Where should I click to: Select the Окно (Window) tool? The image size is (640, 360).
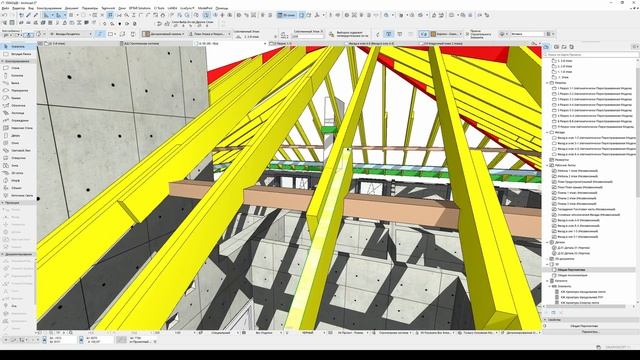[18, 143]
